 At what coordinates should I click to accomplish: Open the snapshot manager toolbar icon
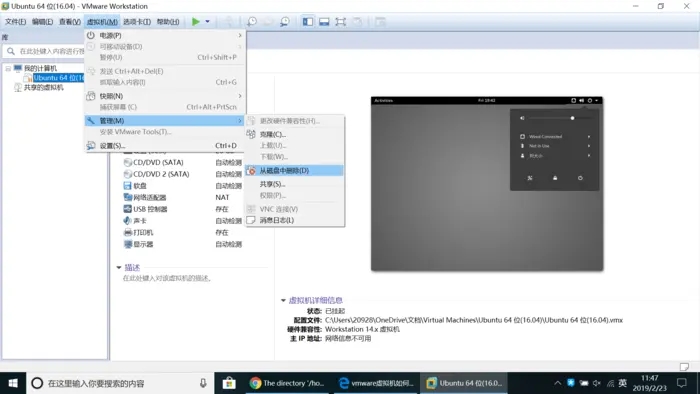(285, 21)
